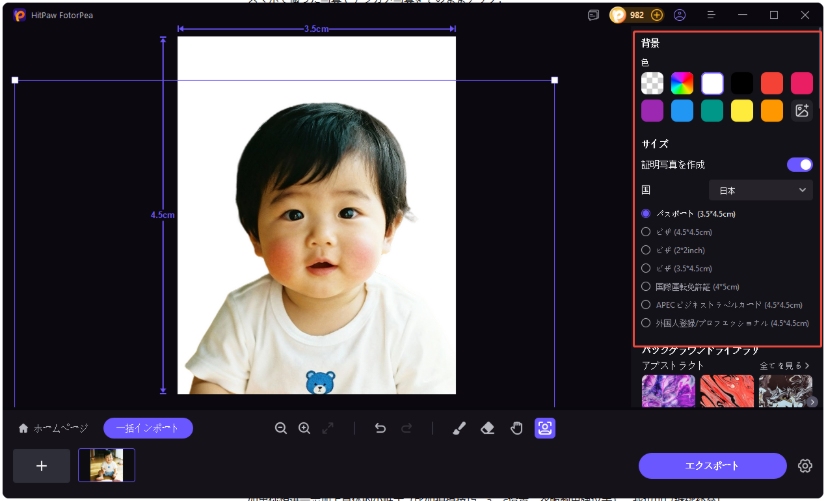Undo the last edit
This screenshot has width=826, height=501.
click(380, 428)
